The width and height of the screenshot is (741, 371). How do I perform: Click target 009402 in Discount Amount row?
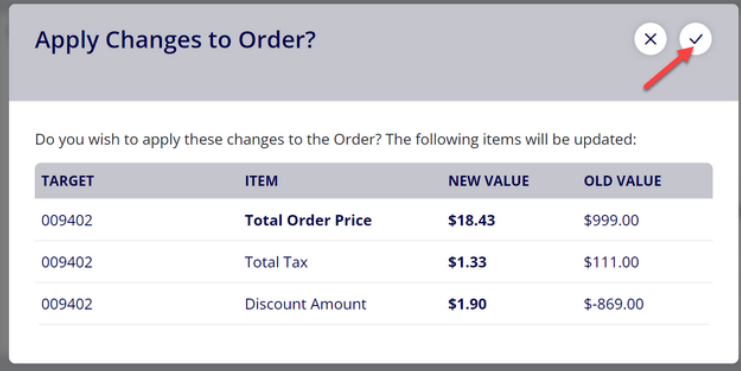tap(67, 304)
